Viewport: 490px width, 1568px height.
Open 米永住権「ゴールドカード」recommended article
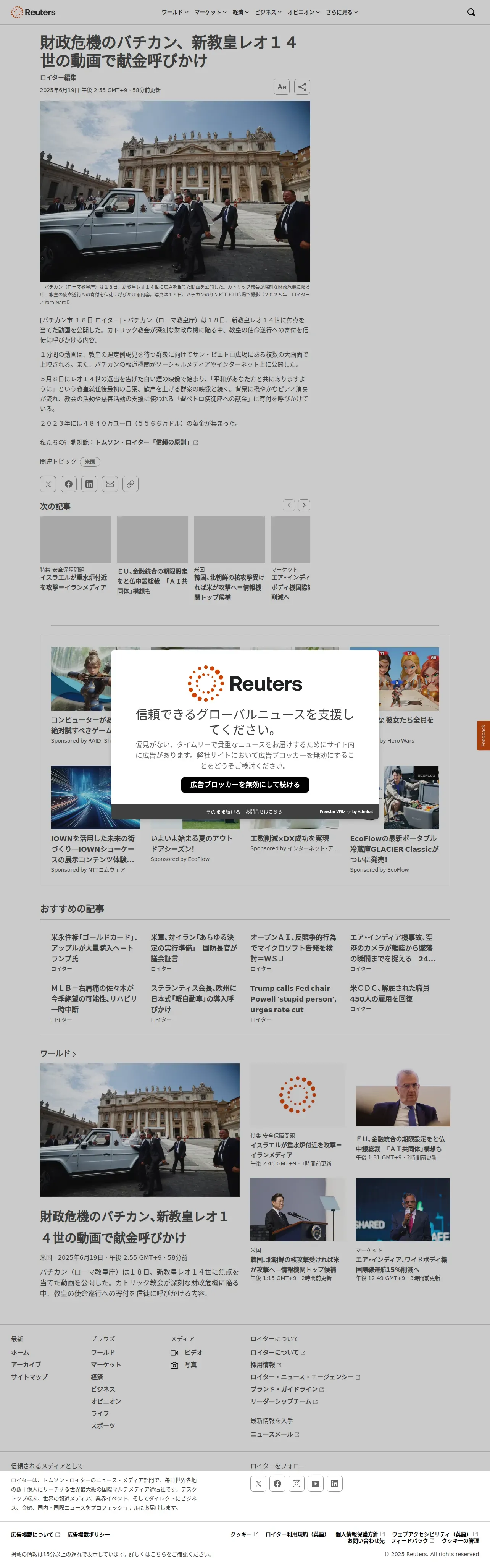(x=95, y=948)
